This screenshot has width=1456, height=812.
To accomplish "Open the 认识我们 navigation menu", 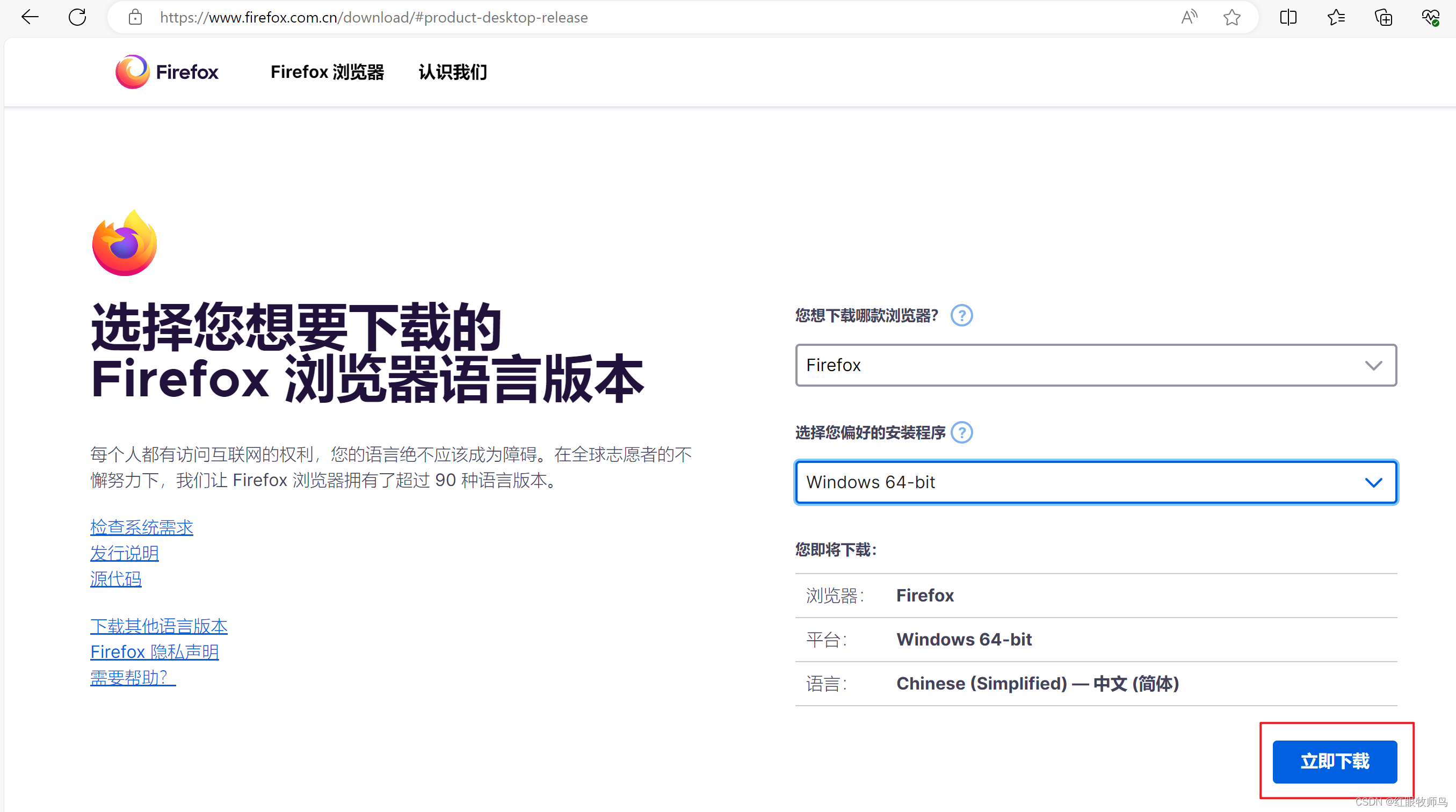I will click(x=453, y=72).
